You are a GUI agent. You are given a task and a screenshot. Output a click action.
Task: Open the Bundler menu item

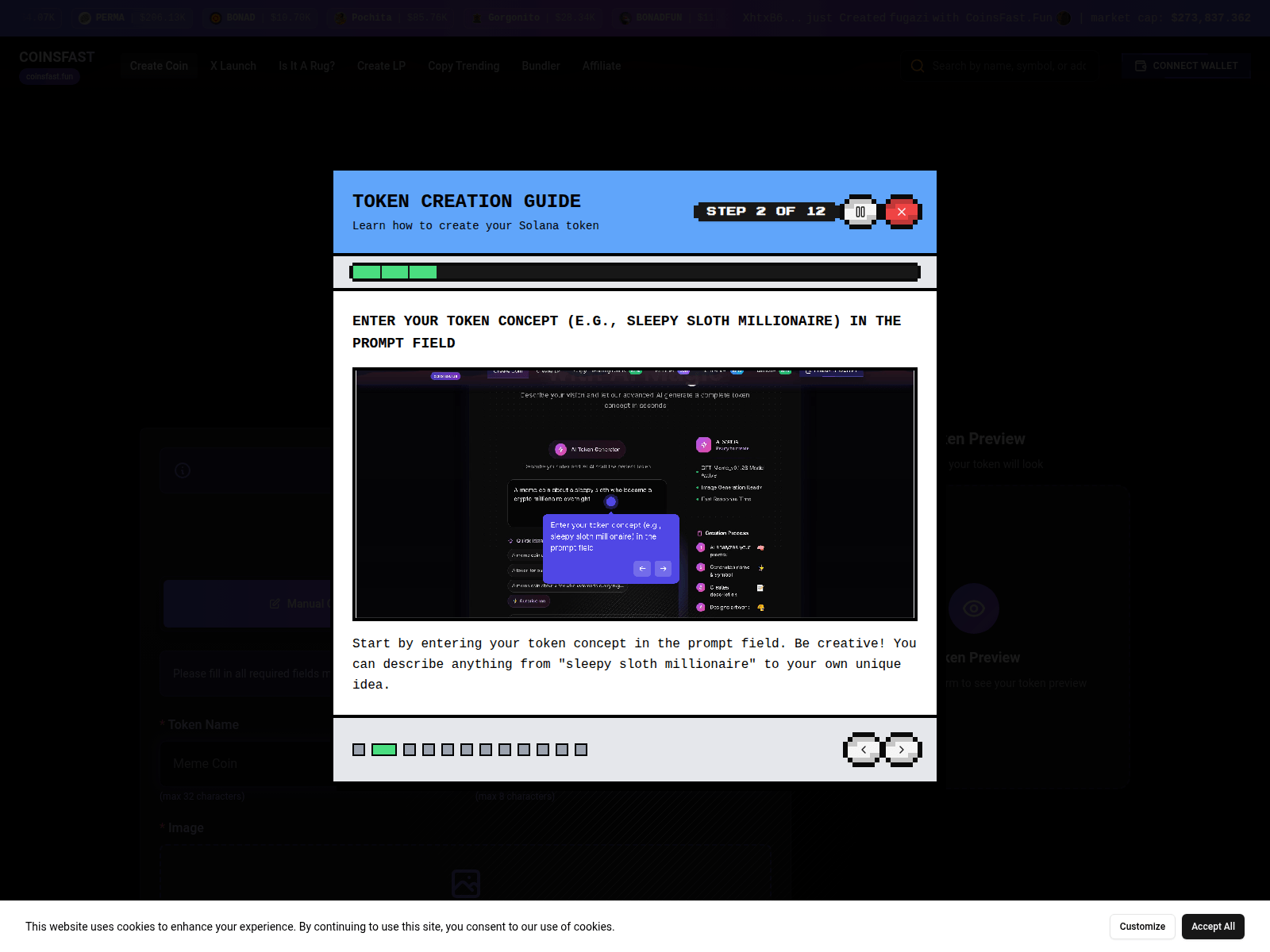pos(541,66)
